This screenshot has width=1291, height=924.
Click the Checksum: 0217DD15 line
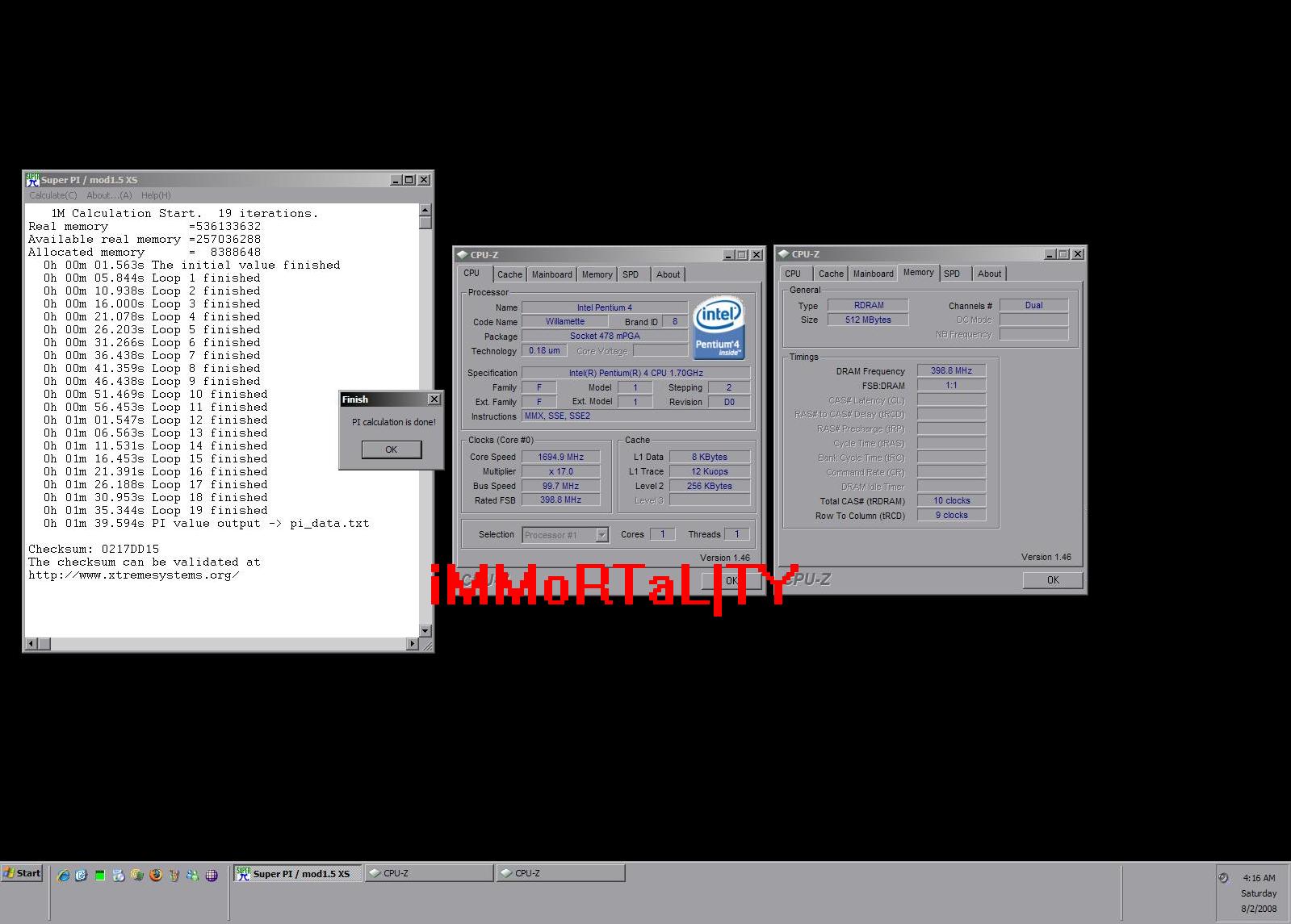pyautogui.click(x=94, y=549)
